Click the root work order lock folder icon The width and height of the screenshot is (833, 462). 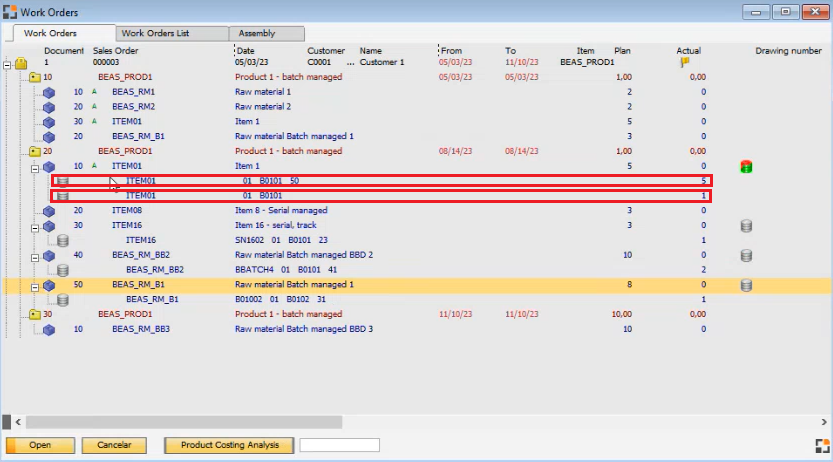click(21, 63)
